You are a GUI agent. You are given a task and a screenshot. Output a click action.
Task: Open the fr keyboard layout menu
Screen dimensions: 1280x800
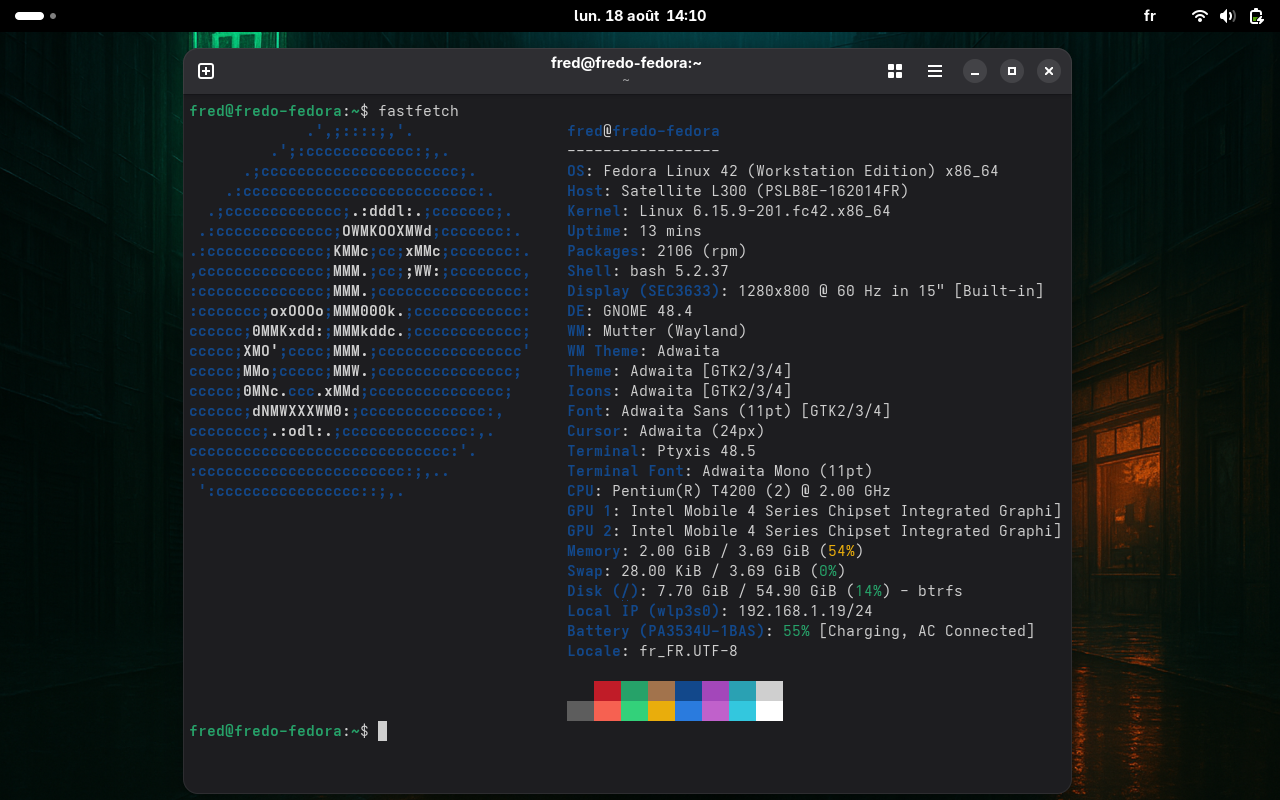click(1150, 16)
